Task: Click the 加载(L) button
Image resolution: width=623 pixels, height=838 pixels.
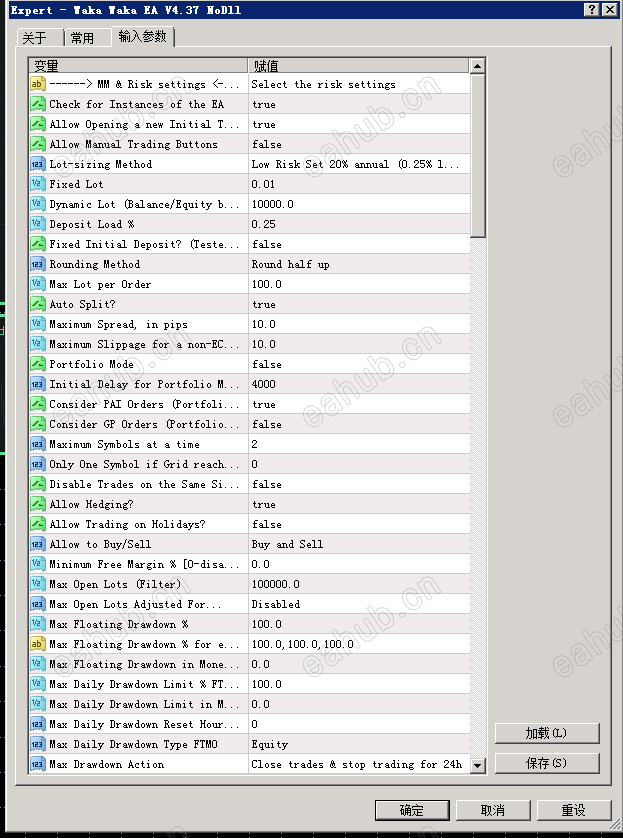Action: pyautogui.click(x=547, y=733)
